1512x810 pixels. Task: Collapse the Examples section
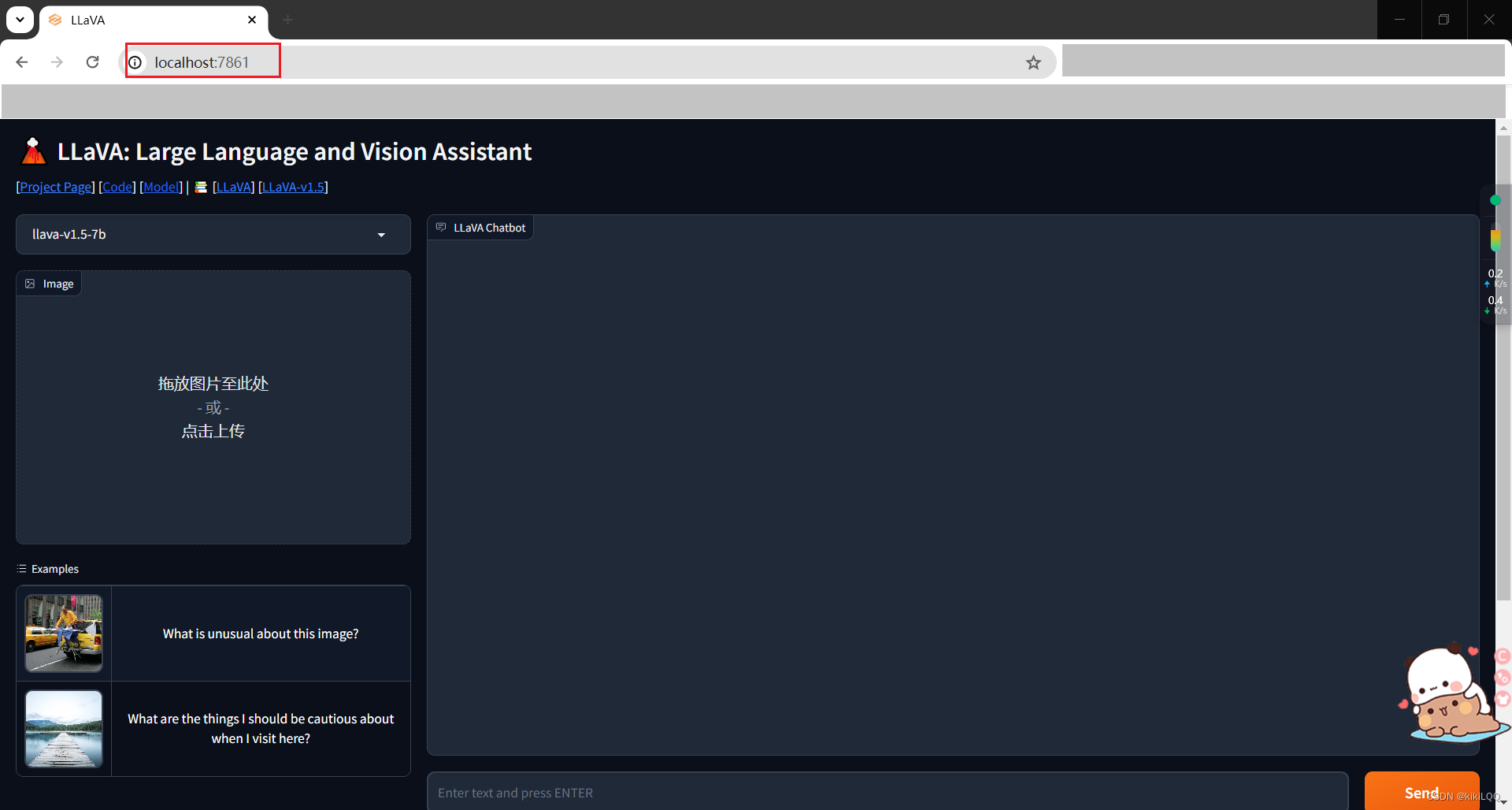(x=54, y=568)
